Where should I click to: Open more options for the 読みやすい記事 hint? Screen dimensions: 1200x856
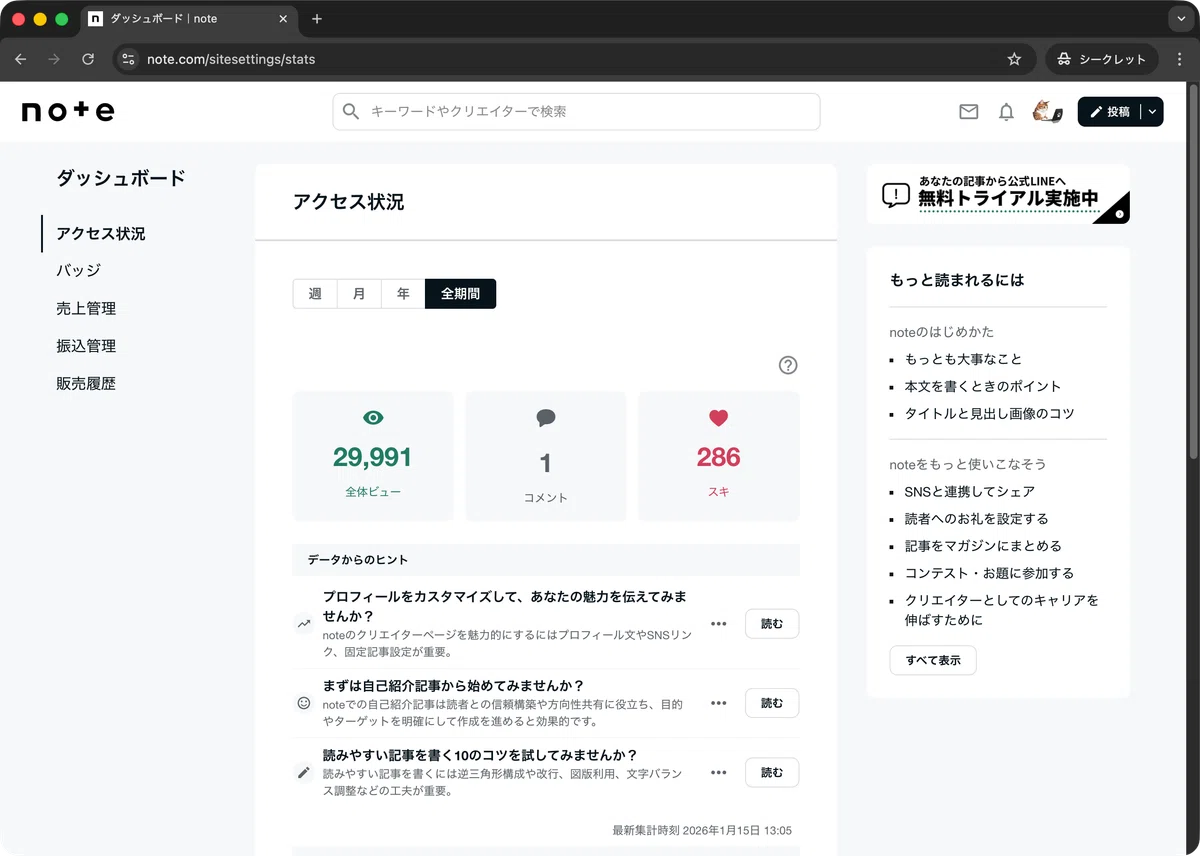tap(718, 772)
